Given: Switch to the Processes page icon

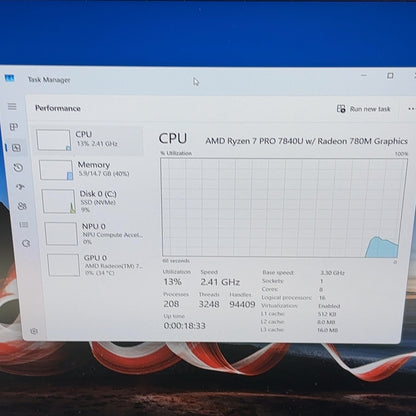Looking at the screenshot, I should click(14, 127).
